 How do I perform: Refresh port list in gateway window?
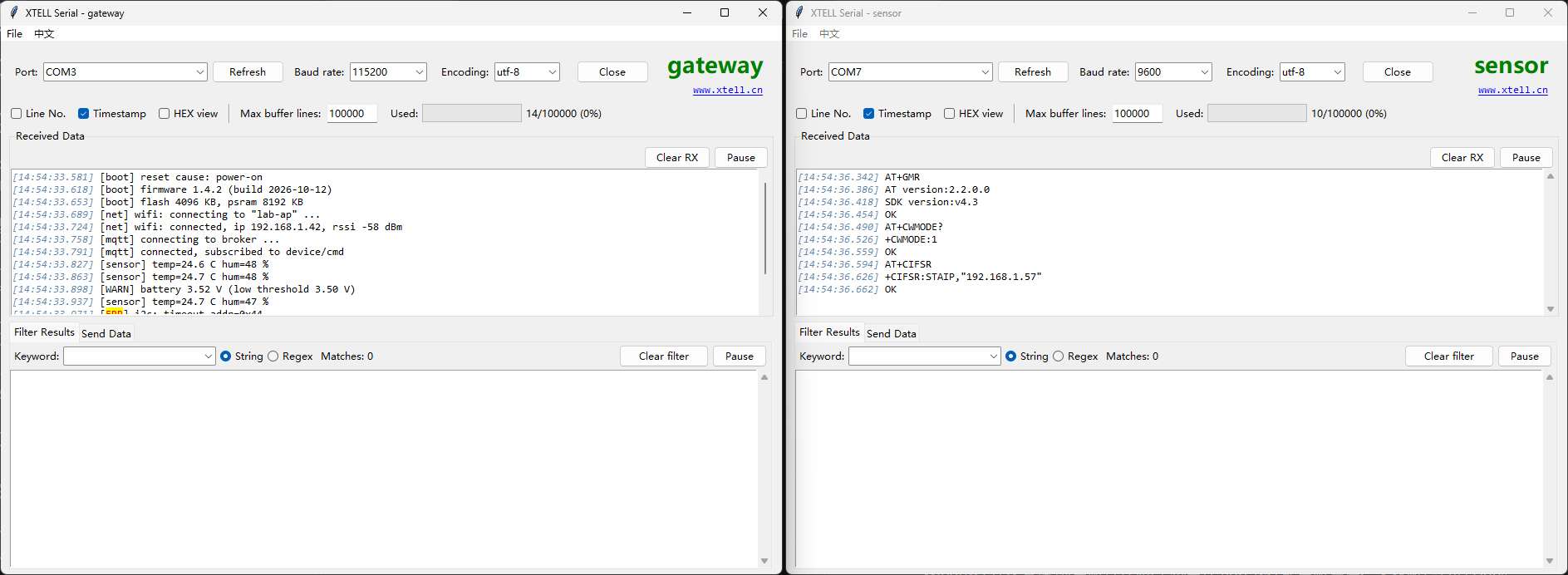tap(248, 72)
